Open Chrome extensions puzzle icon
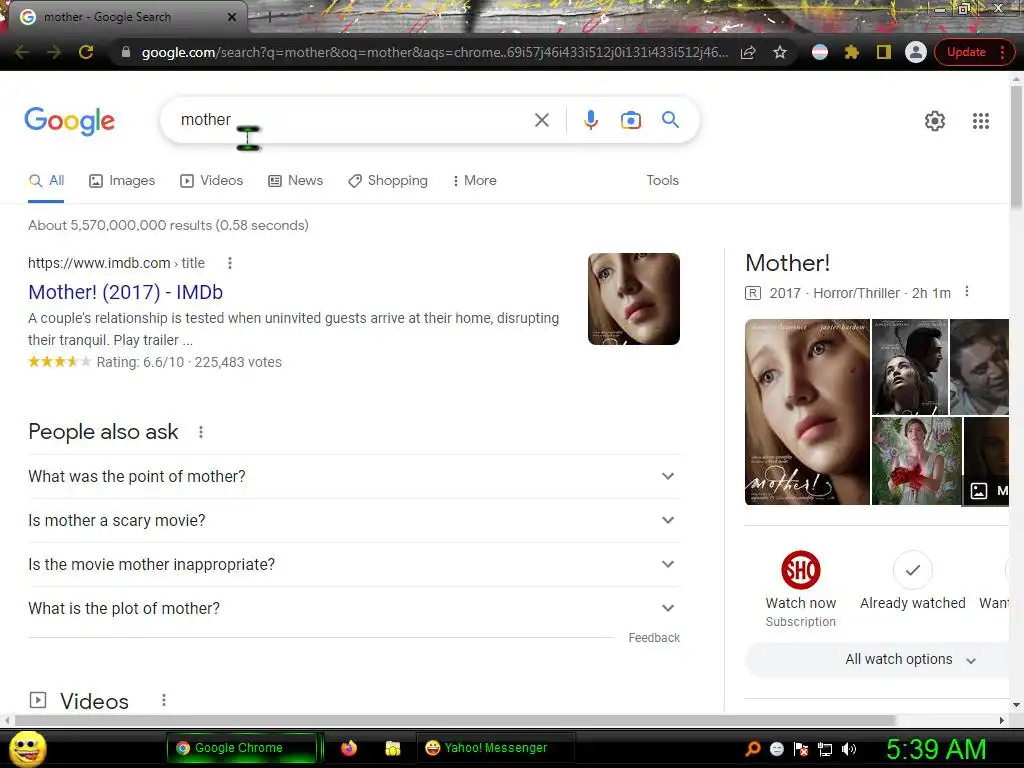1024x768 pixels. 851,52
